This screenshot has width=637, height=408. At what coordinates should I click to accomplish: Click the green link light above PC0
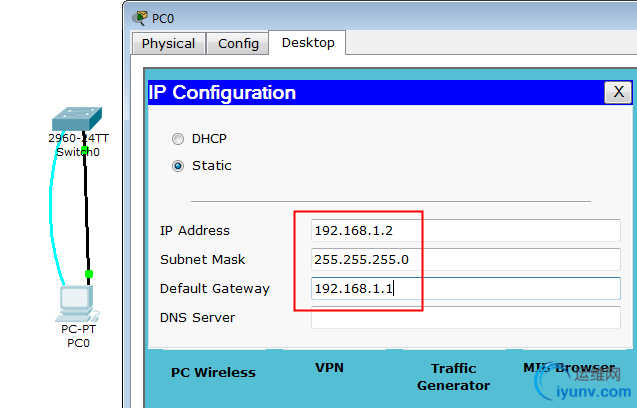point(89,273)
